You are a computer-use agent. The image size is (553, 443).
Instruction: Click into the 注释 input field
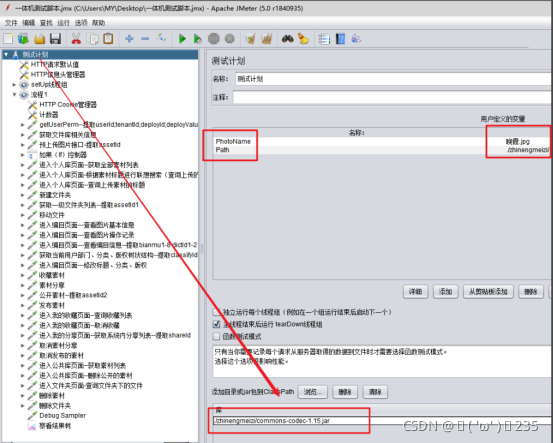click(391, 97)
